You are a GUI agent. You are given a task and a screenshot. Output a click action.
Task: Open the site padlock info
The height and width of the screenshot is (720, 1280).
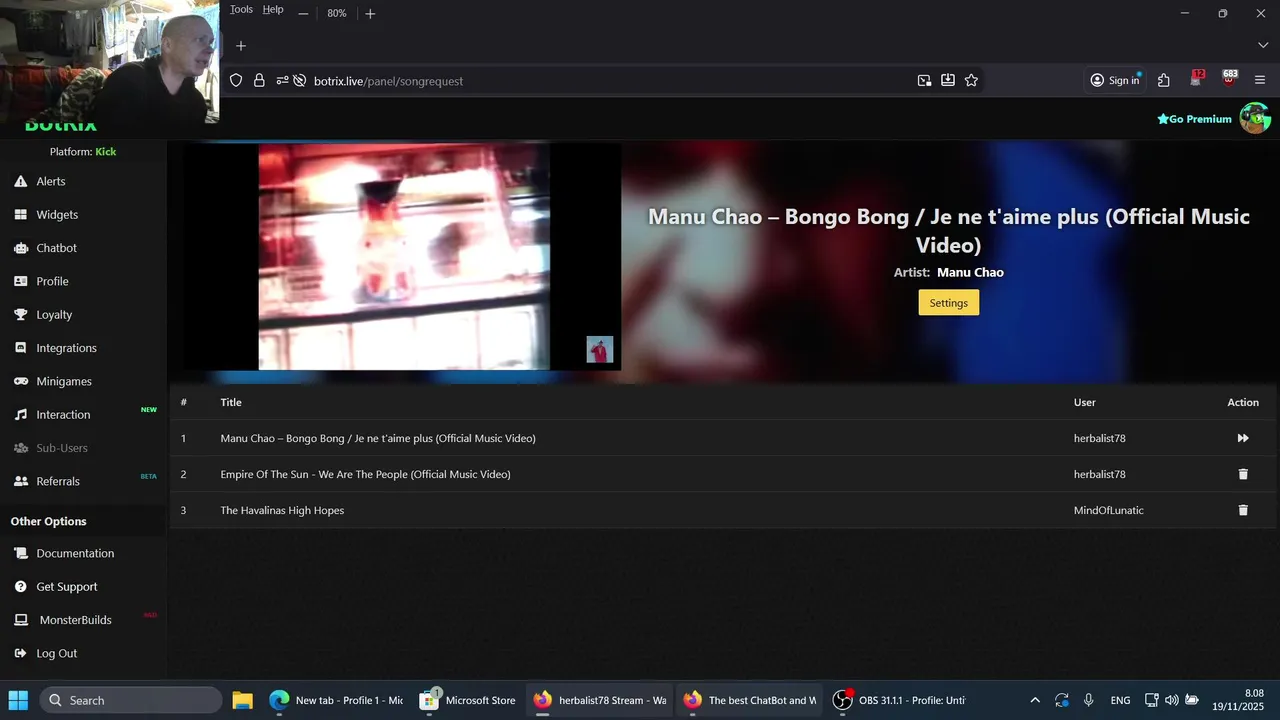click(259, 81)
